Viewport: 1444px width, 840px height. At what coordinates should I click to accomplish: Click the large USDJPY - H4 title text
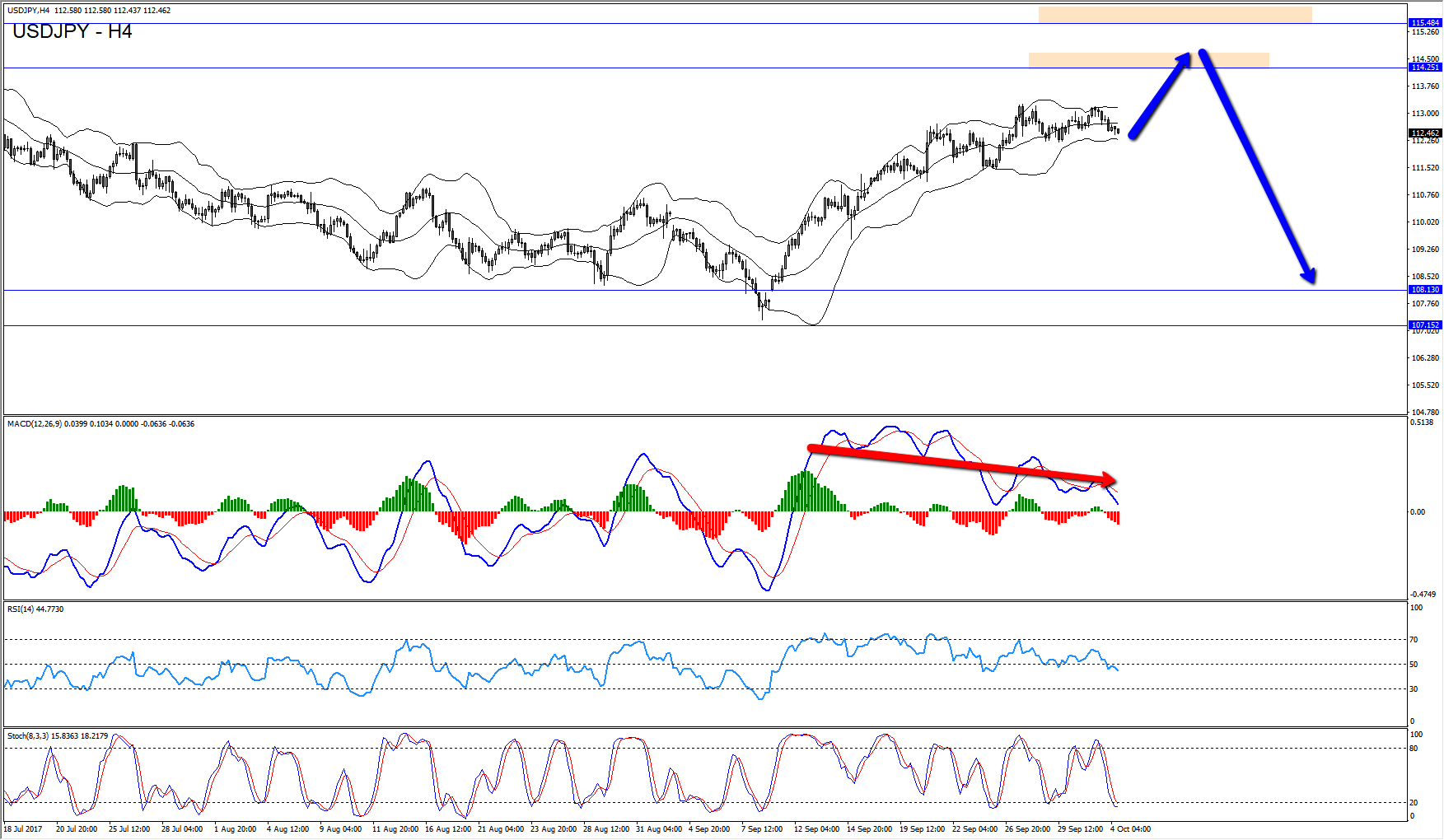click(72, 32)
